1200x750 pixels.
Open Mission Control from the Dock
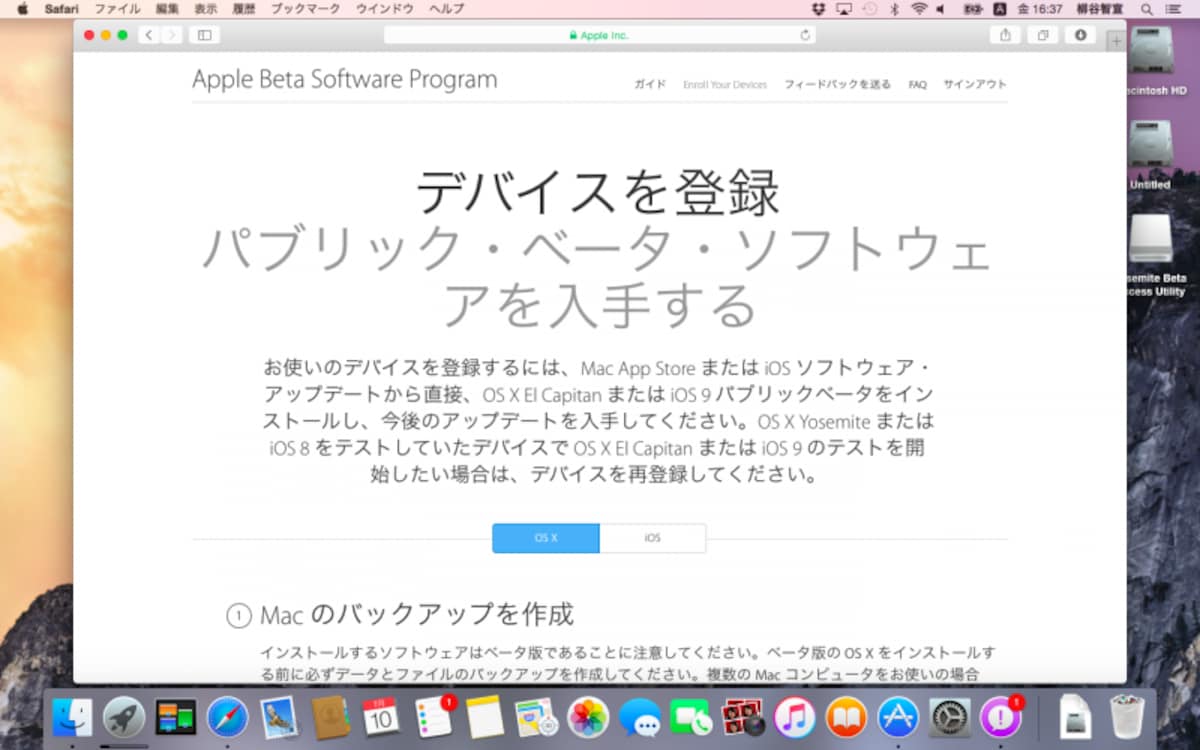pos(176,717)
